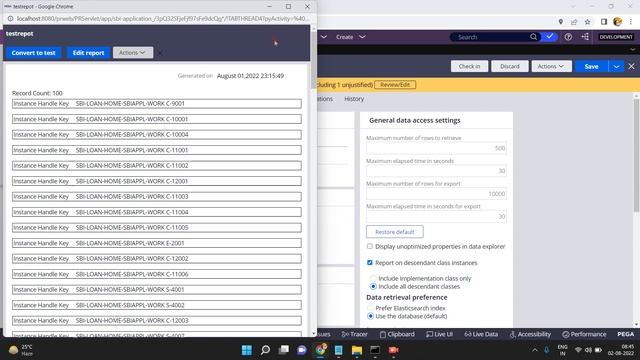Screen dimensions: 640x360
Task: Click the Convert to test button
Action: (x=33, y=53)
